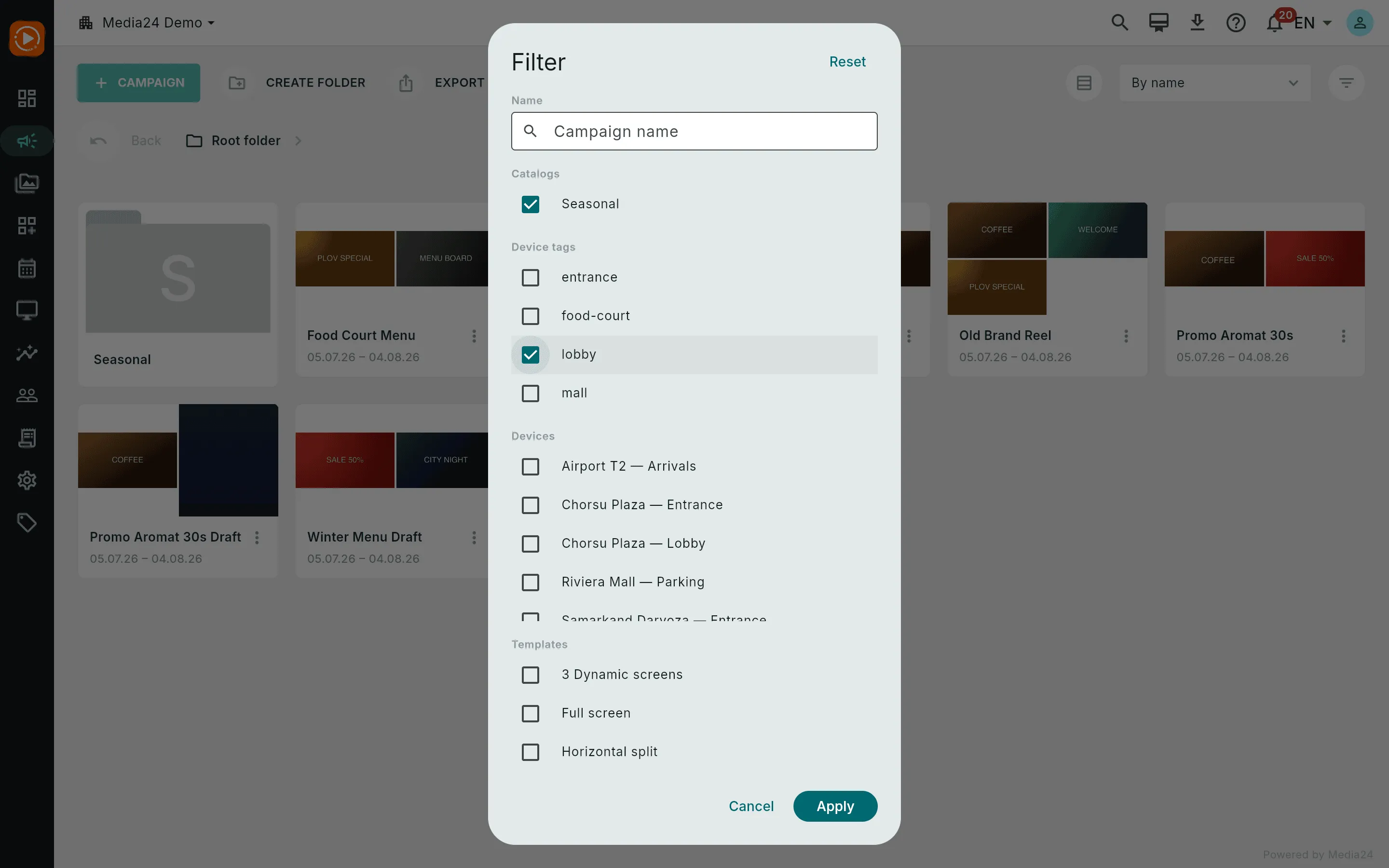Open Winter Menu Draft SALE 50% thumbnail
The image size is (1389, 868).
pyautogui.click(x=344, y=460)
